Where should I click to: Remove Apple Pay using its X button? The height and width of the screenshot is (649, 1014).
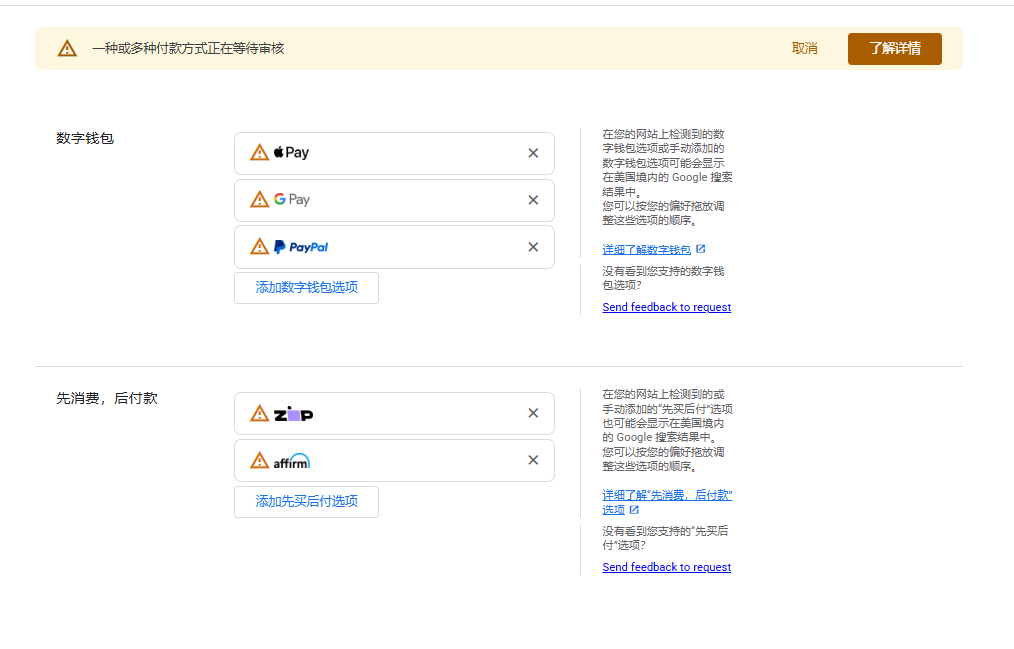click(x=533, y=152)
